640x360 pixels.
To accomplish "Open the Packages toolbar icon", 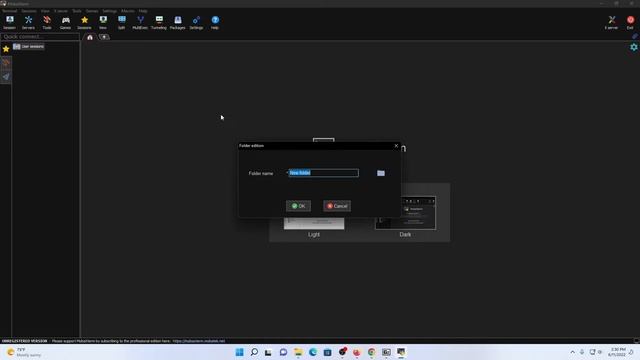I will click(x=178, y=22).
